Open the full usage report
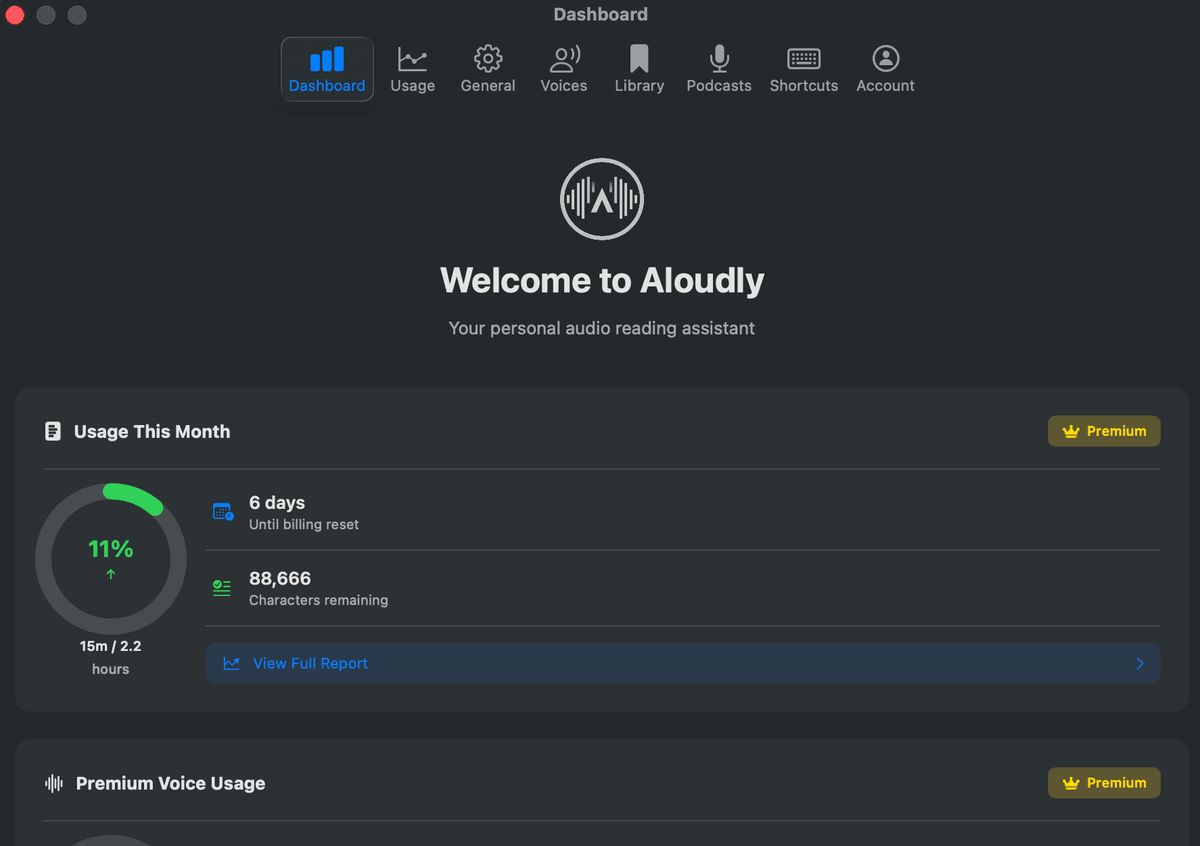Viewport: 1200px width, 846px height. point(683,663)
